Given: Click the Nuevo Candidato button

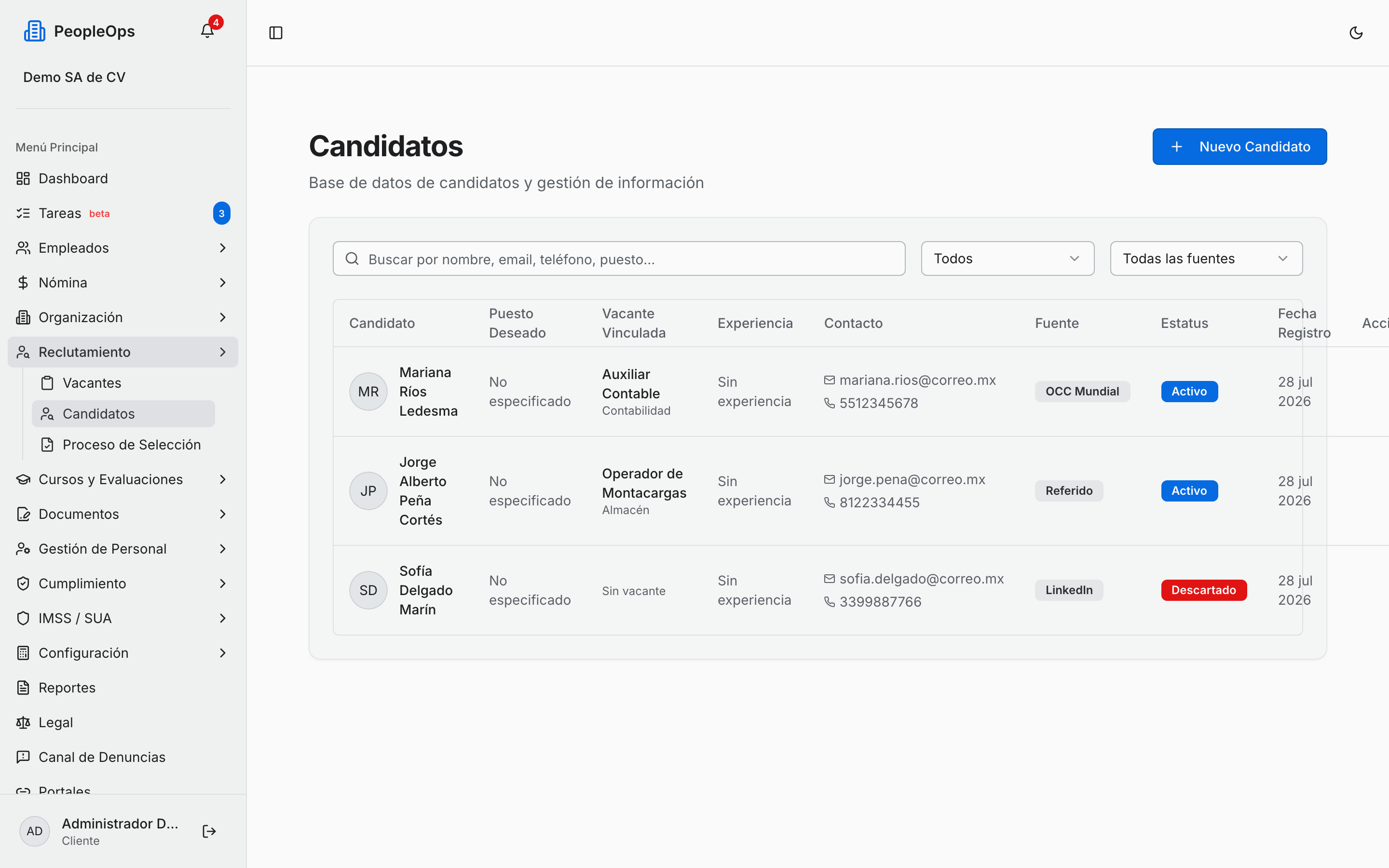Looking at the screenshot, I should click(1239, 147).
